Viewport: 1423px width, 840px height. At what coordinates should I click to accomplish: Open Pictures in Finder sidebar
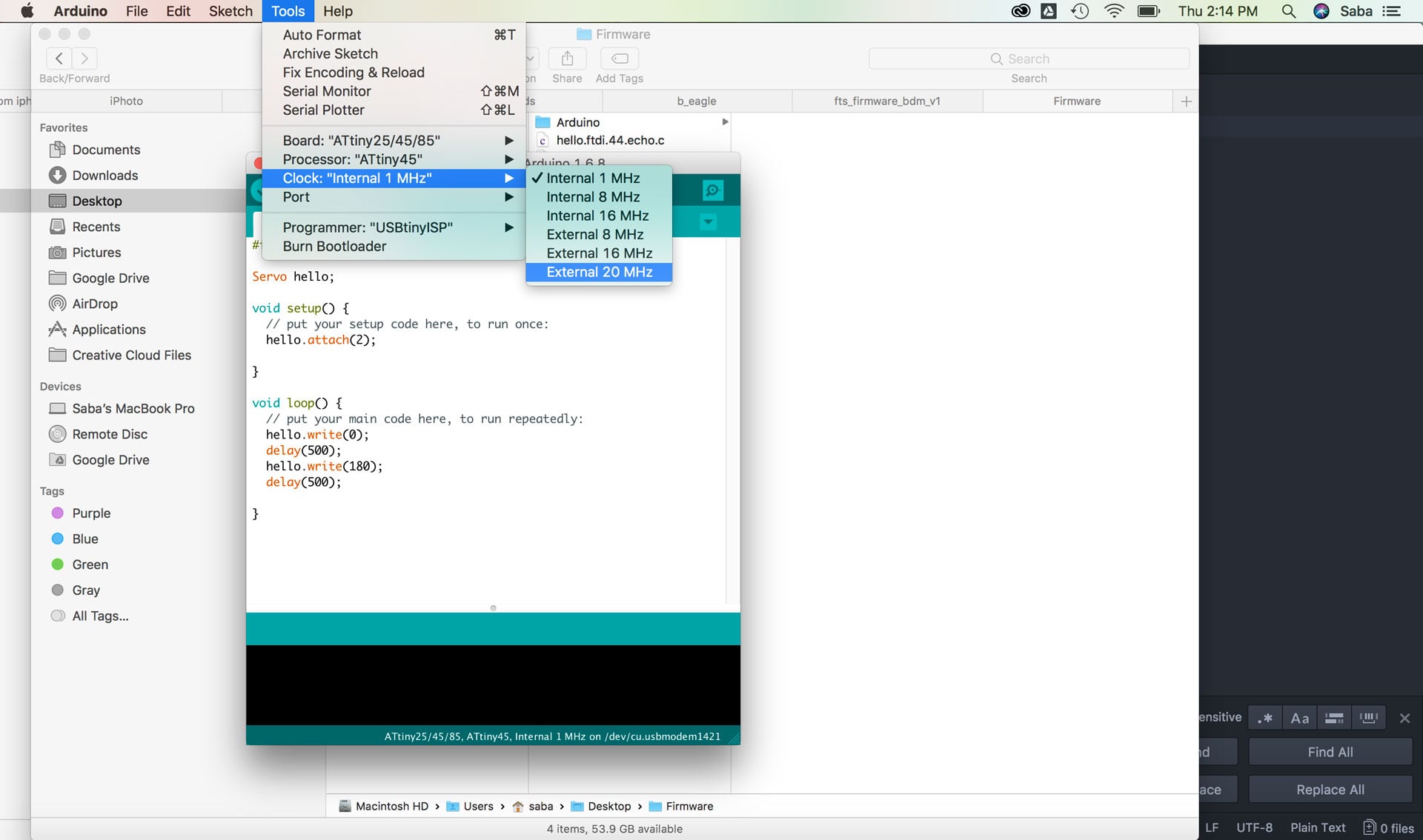pos(96,253)
